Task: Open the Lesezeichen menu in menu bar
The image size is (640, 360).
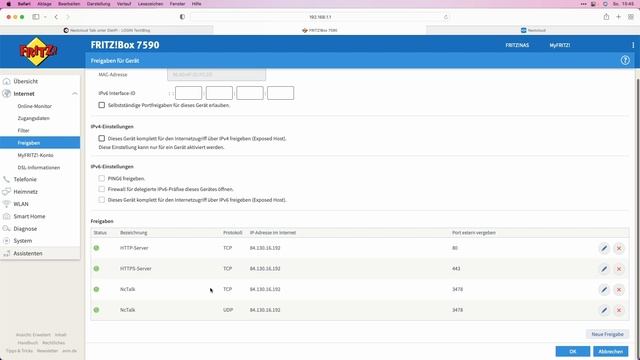Action: [150, 4]
